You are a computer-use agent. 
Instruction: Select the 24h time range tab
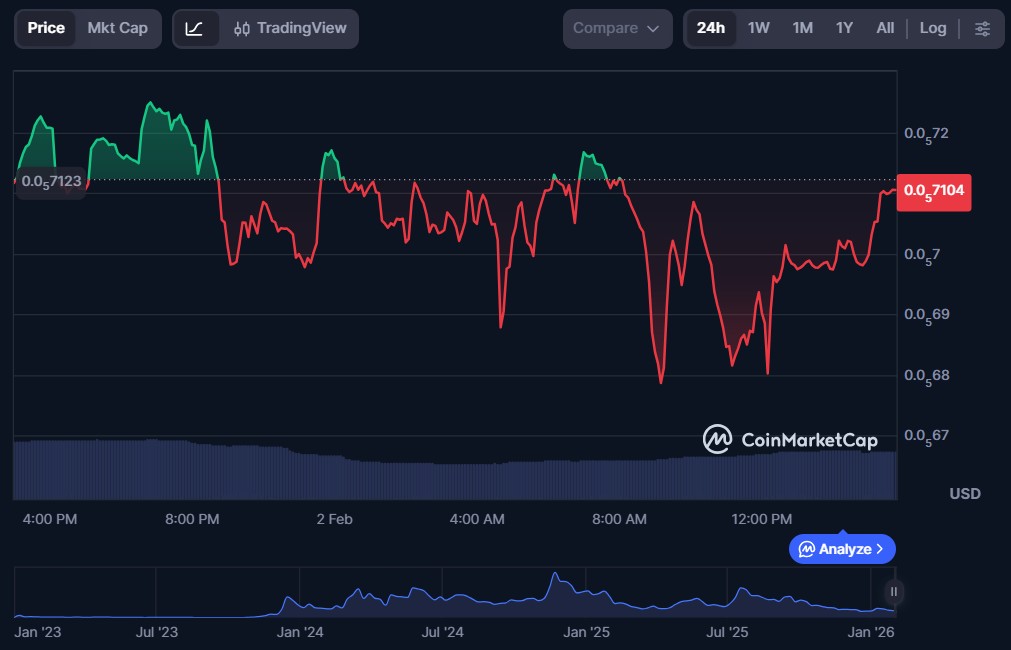click(710, 28)
